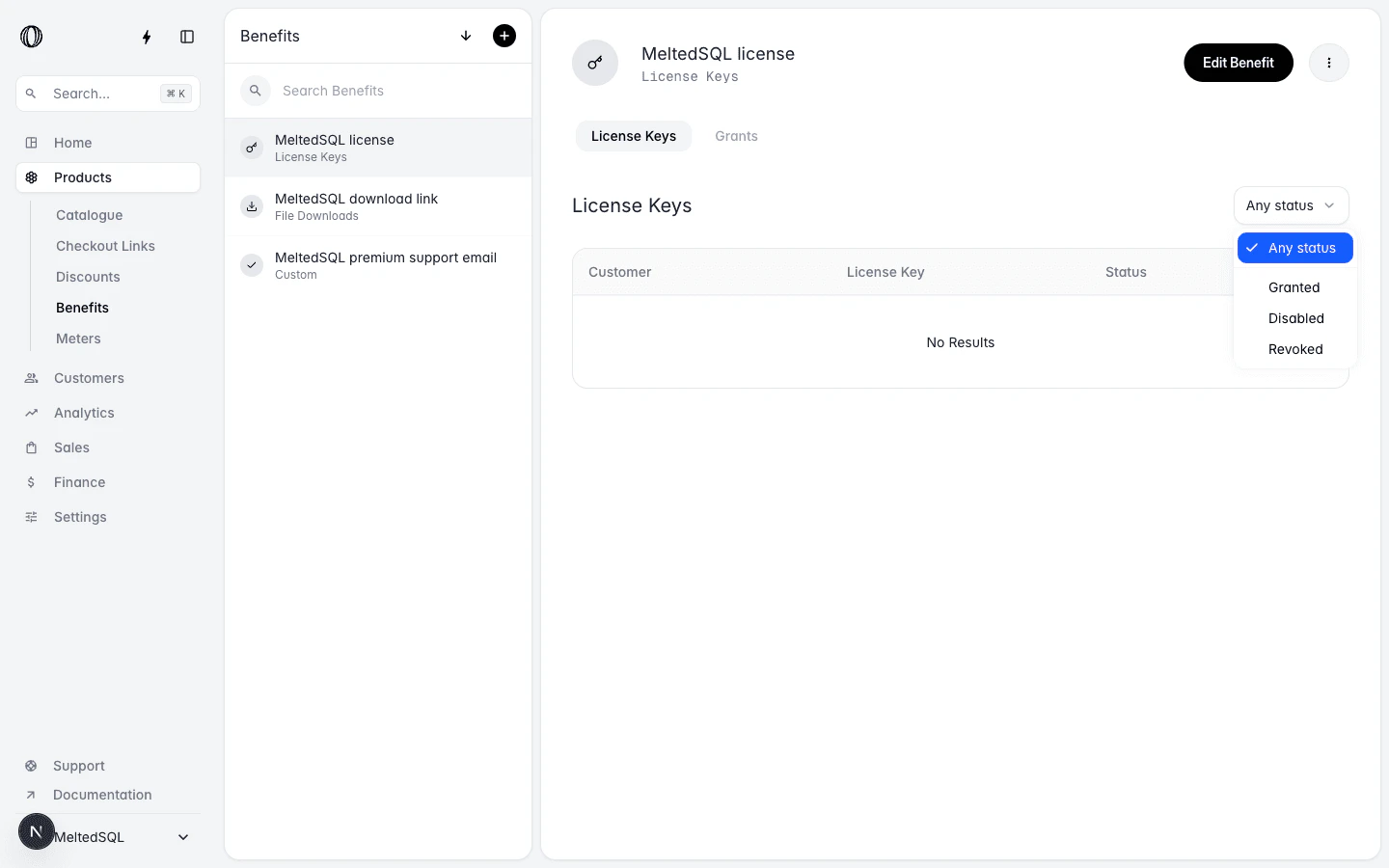Viewport: 1389px width, 868px height.
Task: Open Support label in sidebar
Action: pos(79,766)
